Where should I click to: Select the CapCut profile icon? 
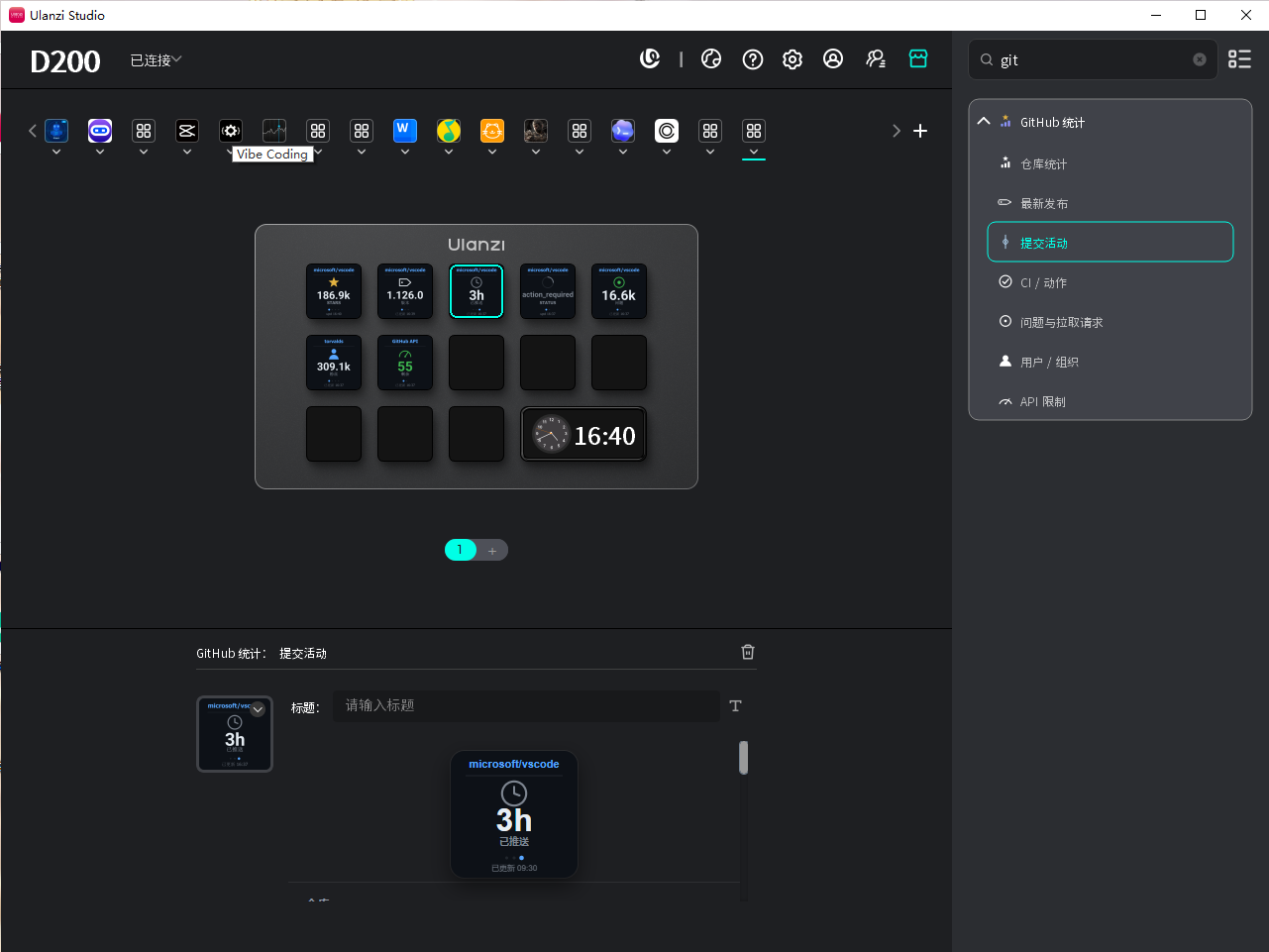187,131
